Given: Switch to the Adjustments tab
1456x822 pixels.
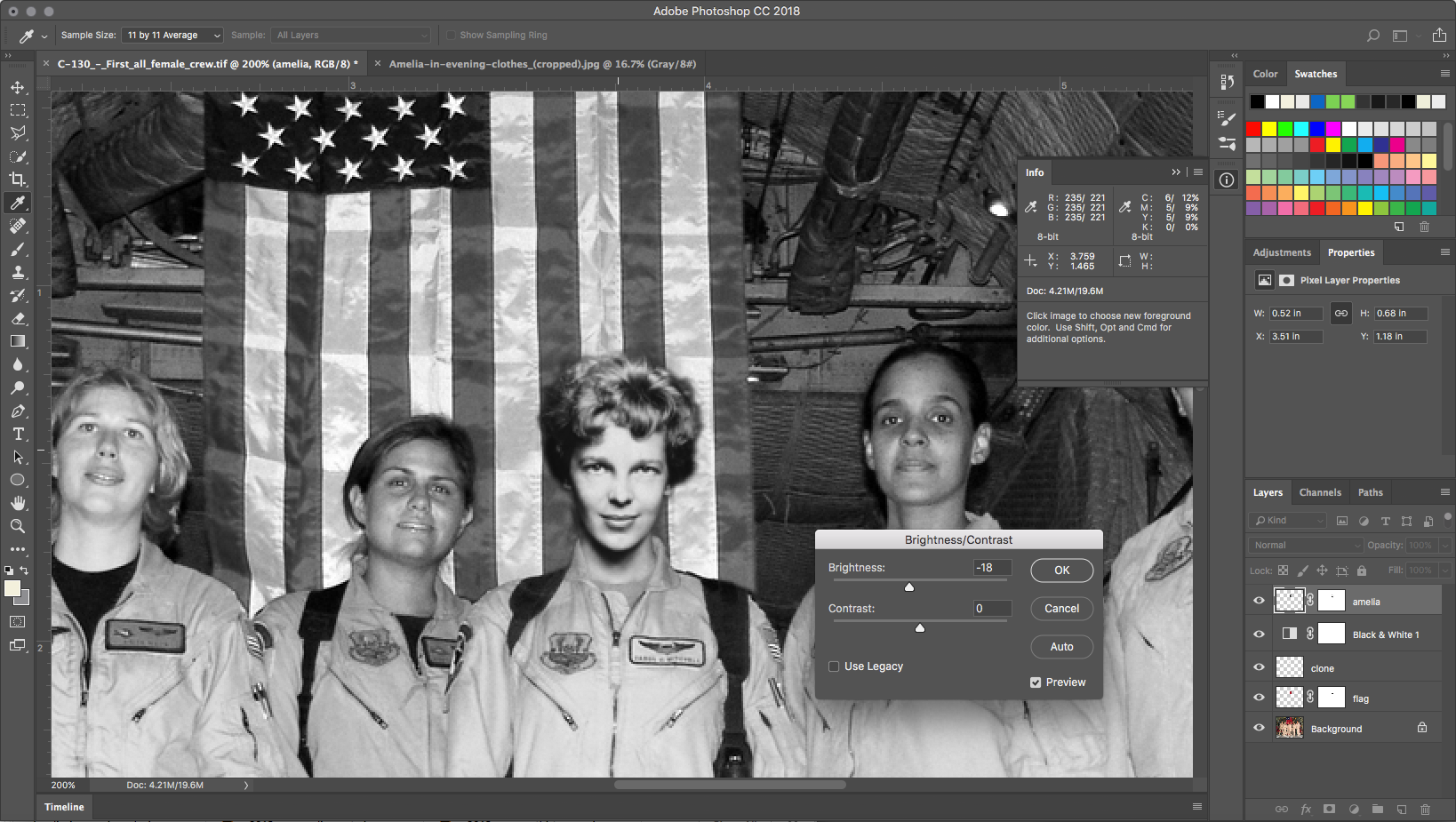Looking at the screenshot, I should coord(1281,252).
